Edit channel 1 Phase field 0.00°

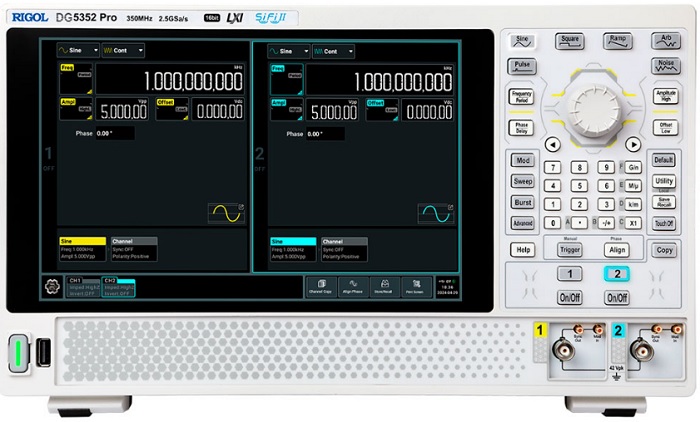(x=115, y=133)
